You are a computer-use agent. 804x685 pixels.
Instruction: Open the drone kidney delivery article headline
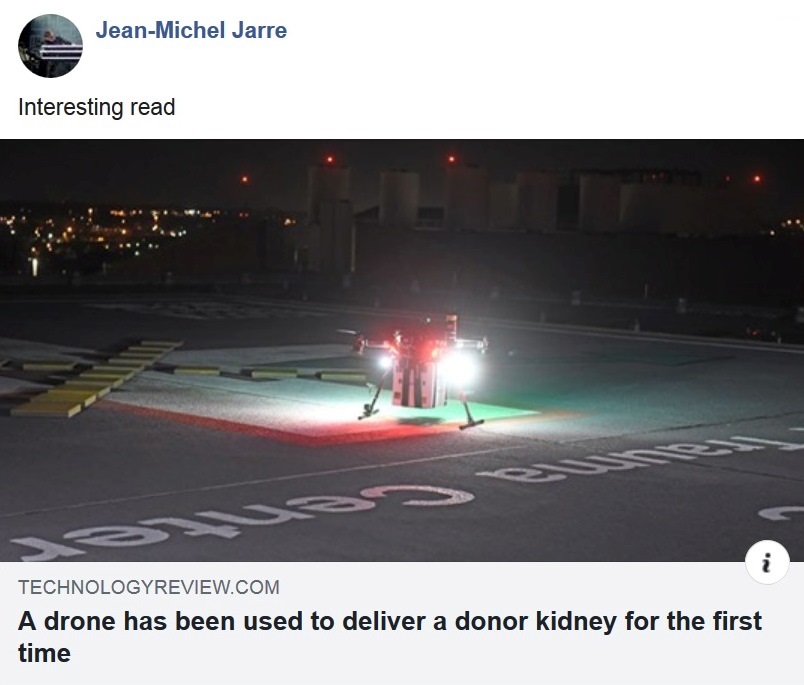[390, 637]
